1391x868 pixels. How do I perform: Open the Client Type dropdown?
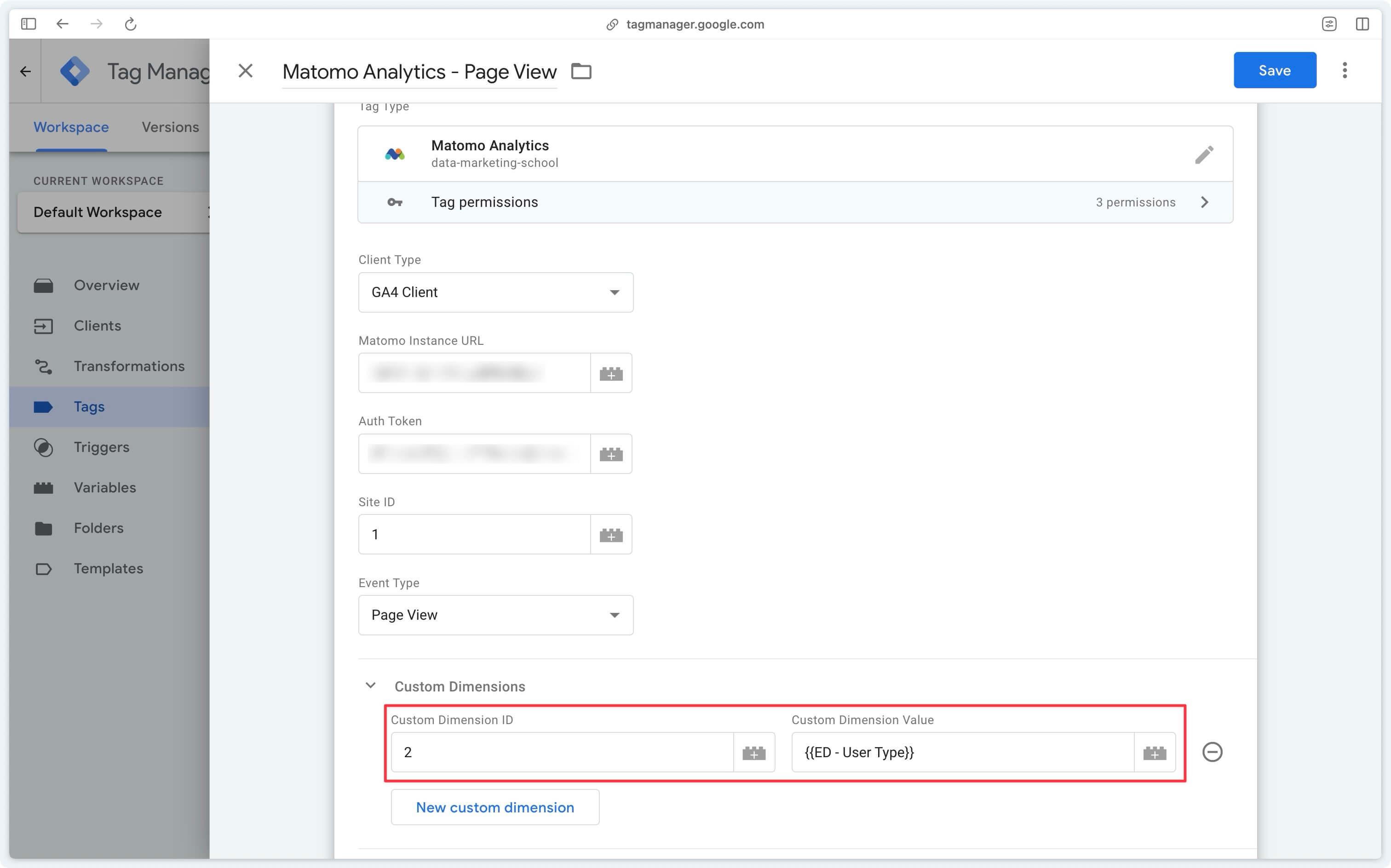click(496, 292)
